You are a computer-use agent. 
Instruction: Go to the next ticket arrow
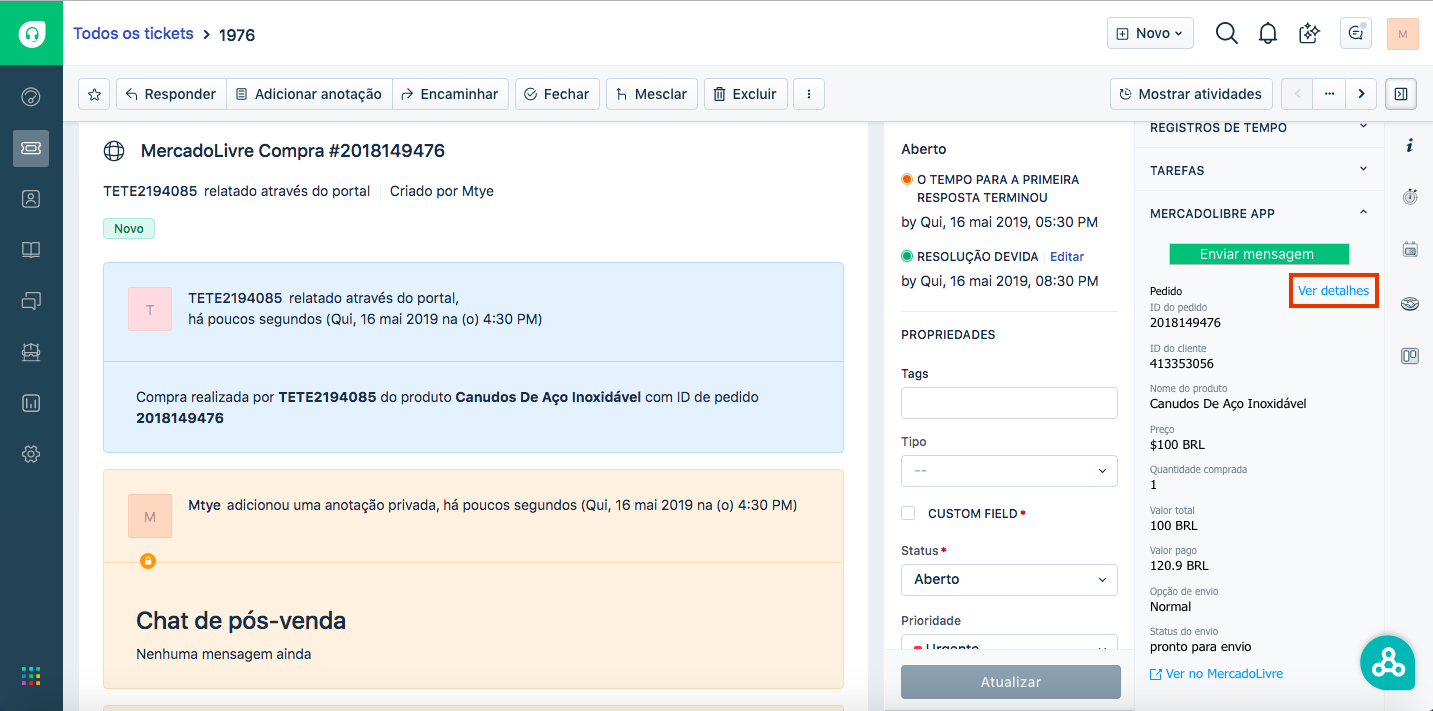point(1361,94)
